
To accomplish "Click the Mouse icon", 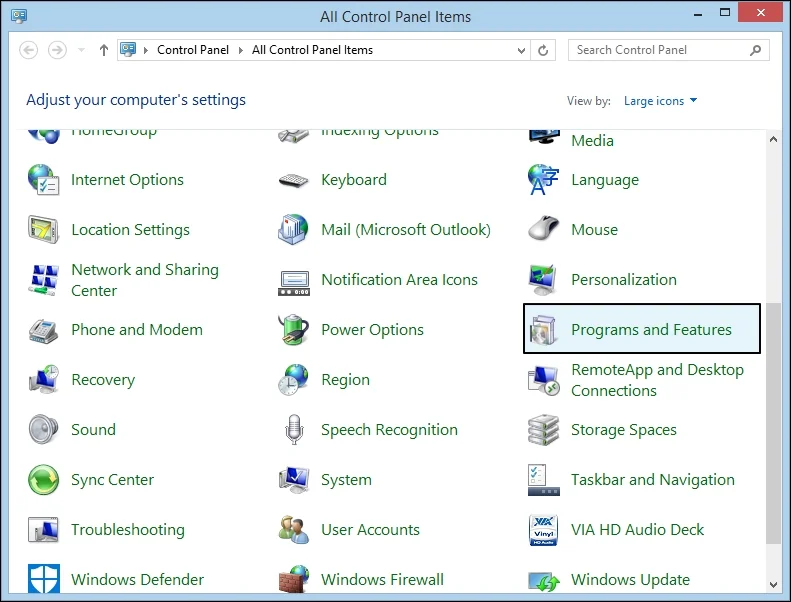I will click(543, 228).
